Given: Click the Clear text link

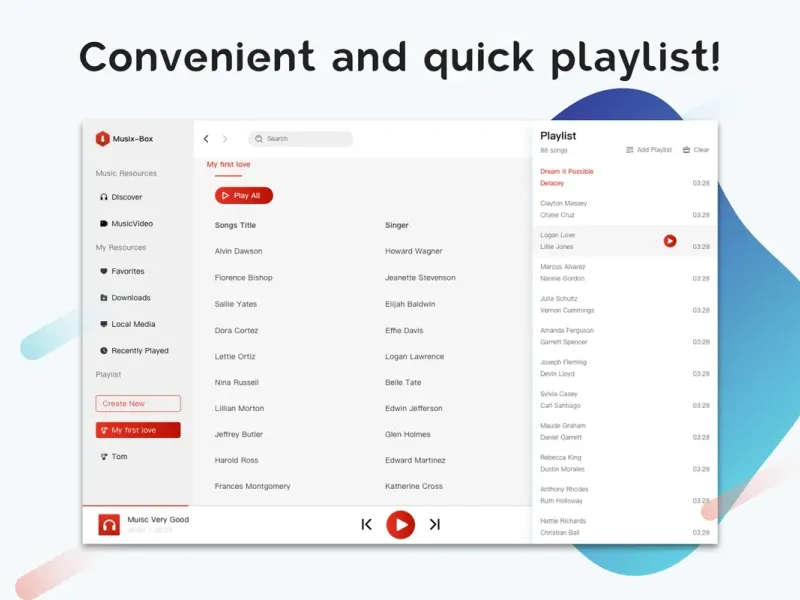Looking at the screenshot, I should coord(701,150).
